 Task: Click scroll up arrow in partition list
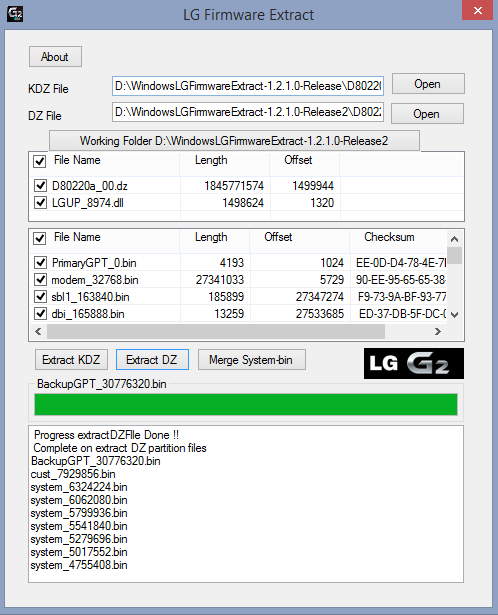point(454,239)
